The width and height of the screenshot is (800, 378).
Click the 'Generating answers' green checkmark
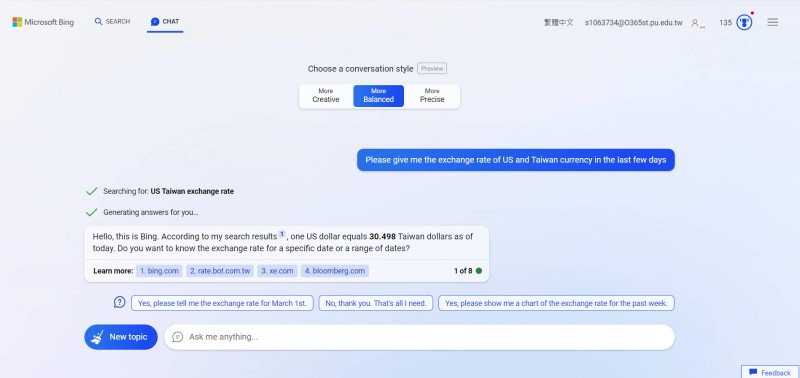(91, 212)
